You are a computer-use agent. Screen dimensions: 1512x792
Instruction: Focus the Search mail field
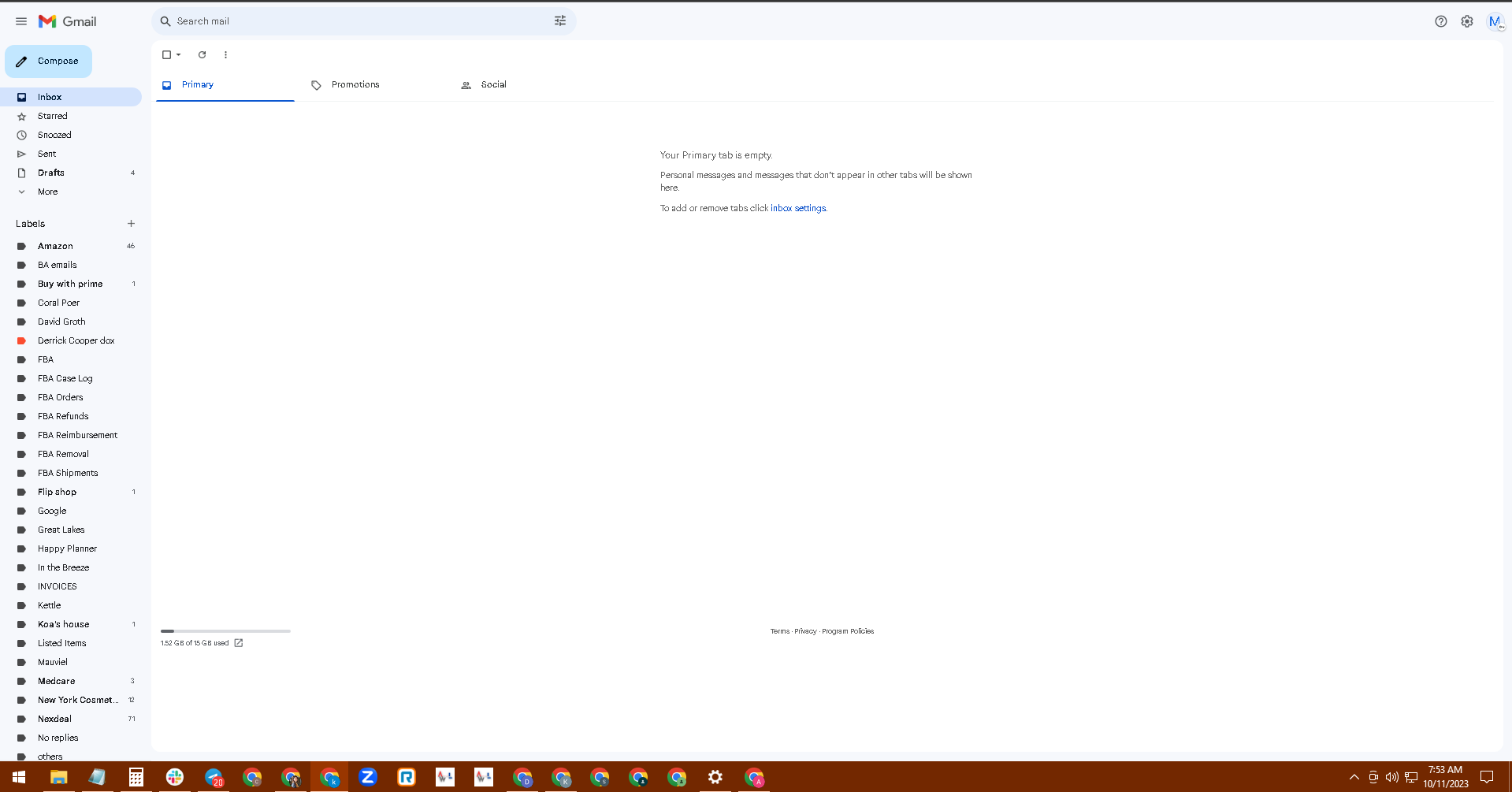tap(362, 21)
